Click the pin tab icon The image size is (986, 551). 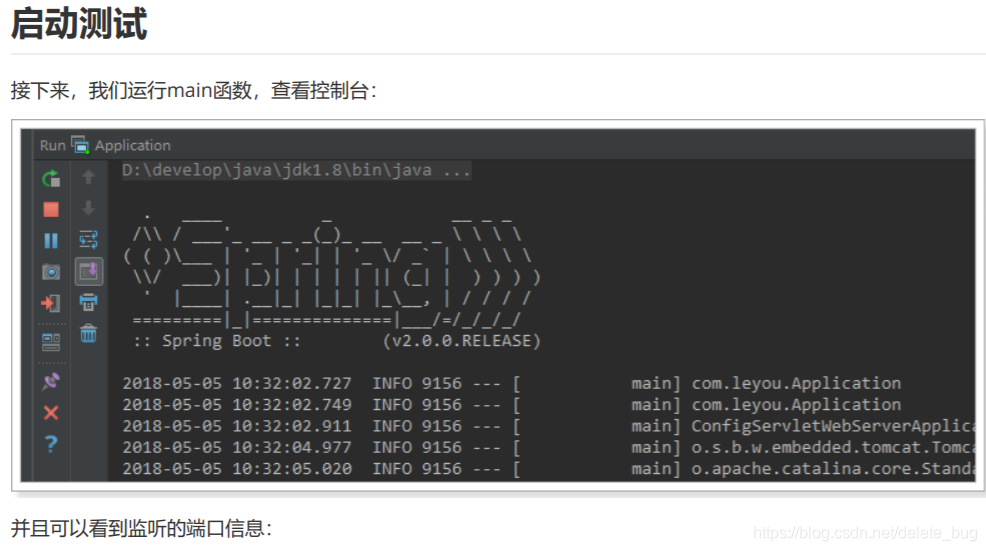[x=51, y=381]
